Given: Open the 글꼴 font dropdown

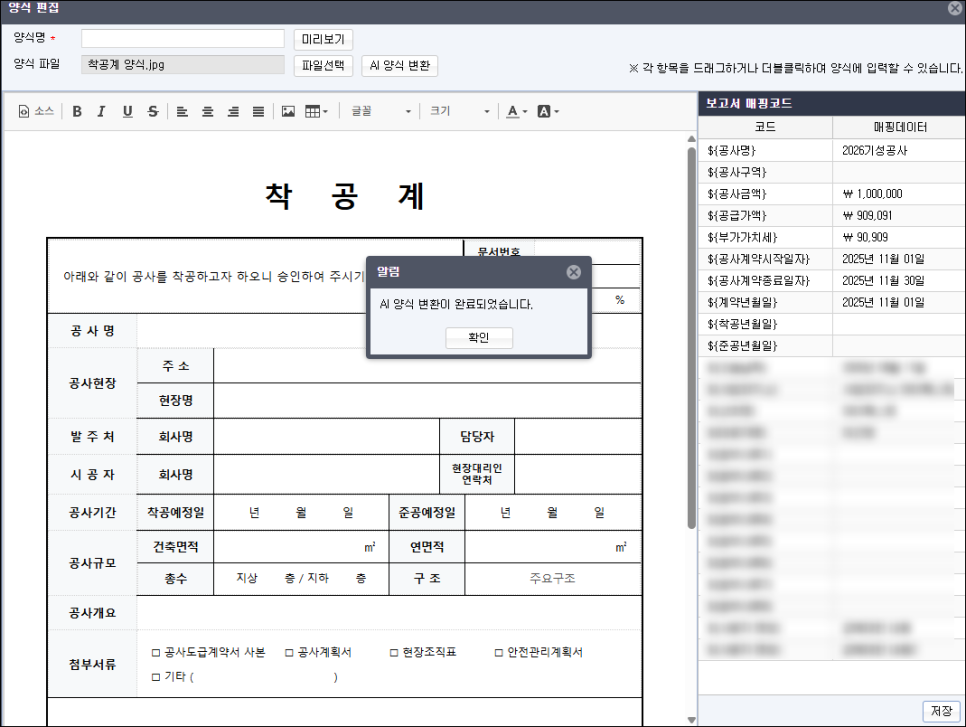Looking at the screenshot, I should tap(380, 112).
